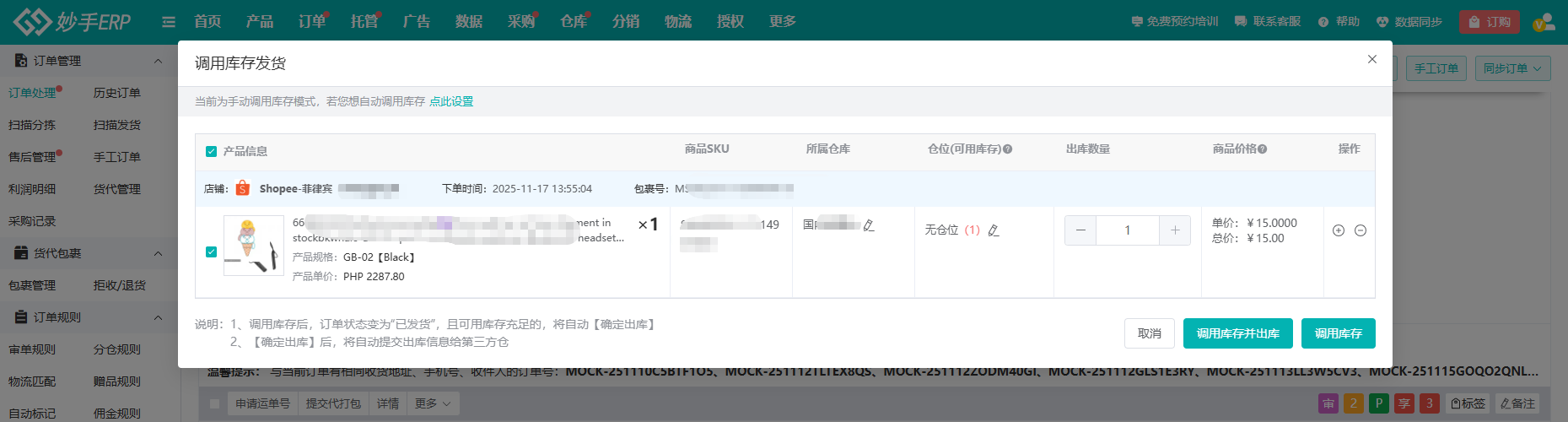This screenshot has width=1568, height=422.
Task: Click the help icon beside 仓位(可用库存)
Action: [1008, 149]
